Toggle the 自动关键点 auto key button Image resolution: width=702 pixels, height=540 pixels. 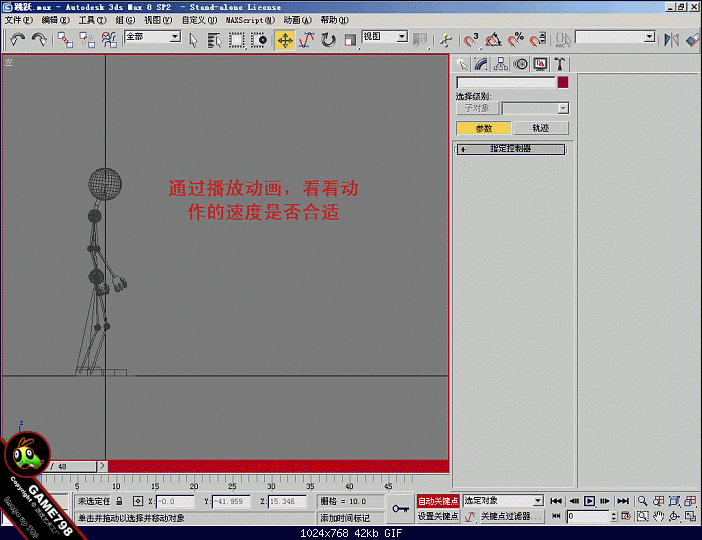pos(438,501)
